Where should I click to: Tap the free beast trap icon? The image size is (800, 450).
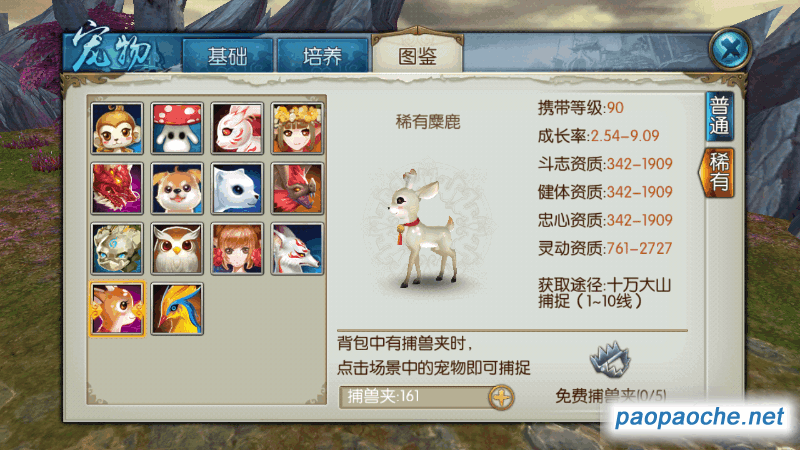(x=610, y=359)
